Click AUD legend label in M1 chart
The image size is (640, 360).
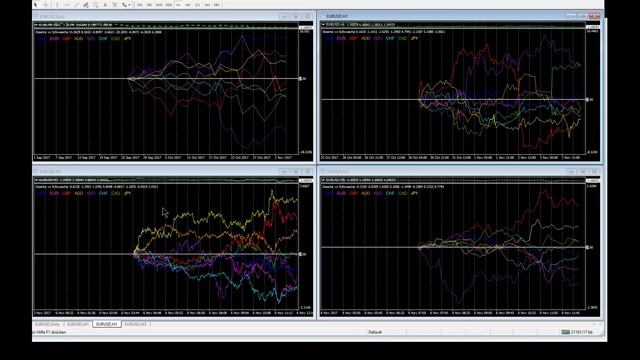tap(79, 193)
